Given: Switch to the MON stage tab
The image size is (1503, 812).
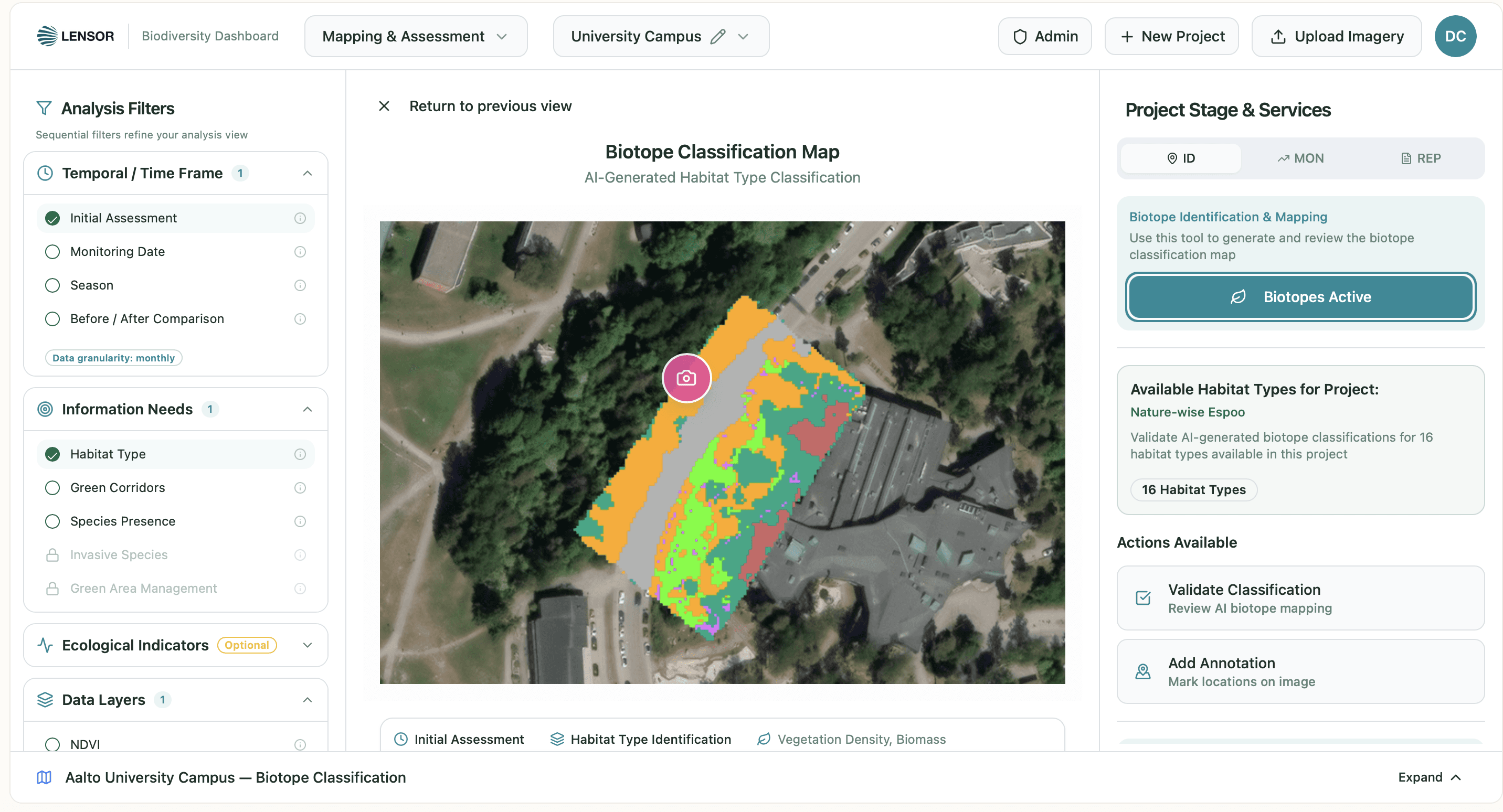Looking at the screenshot, I should tap(1300, 158).
